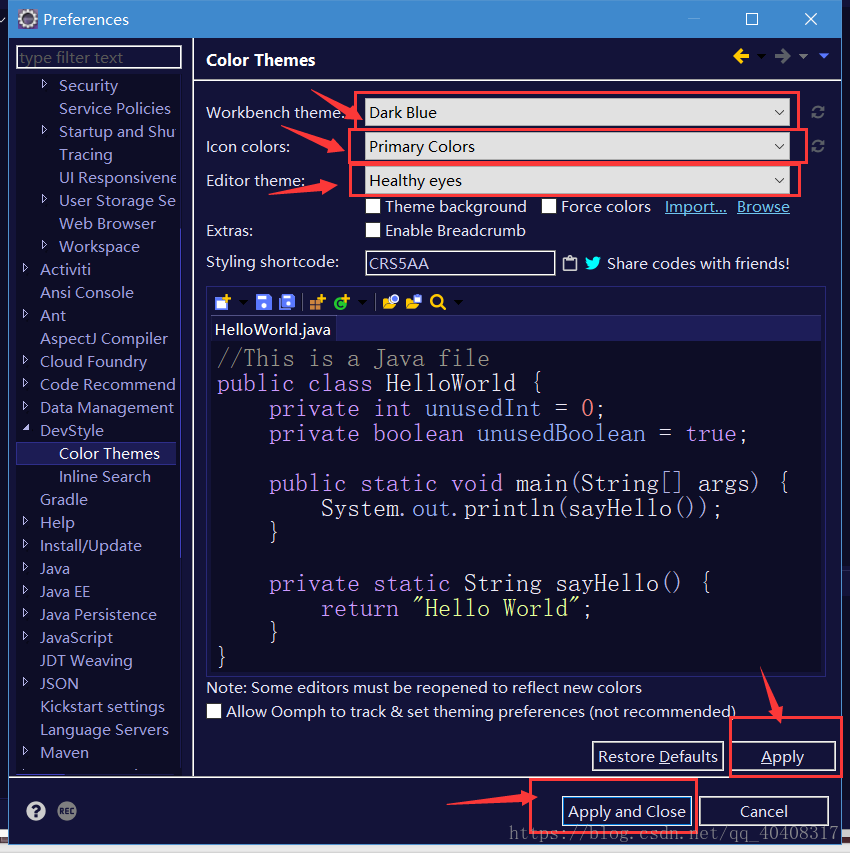Image resolution: width=850 pixels, height=853 pixels.
Task: Open the New wizard dropdown arrow
Action: (x=243, y=302)
